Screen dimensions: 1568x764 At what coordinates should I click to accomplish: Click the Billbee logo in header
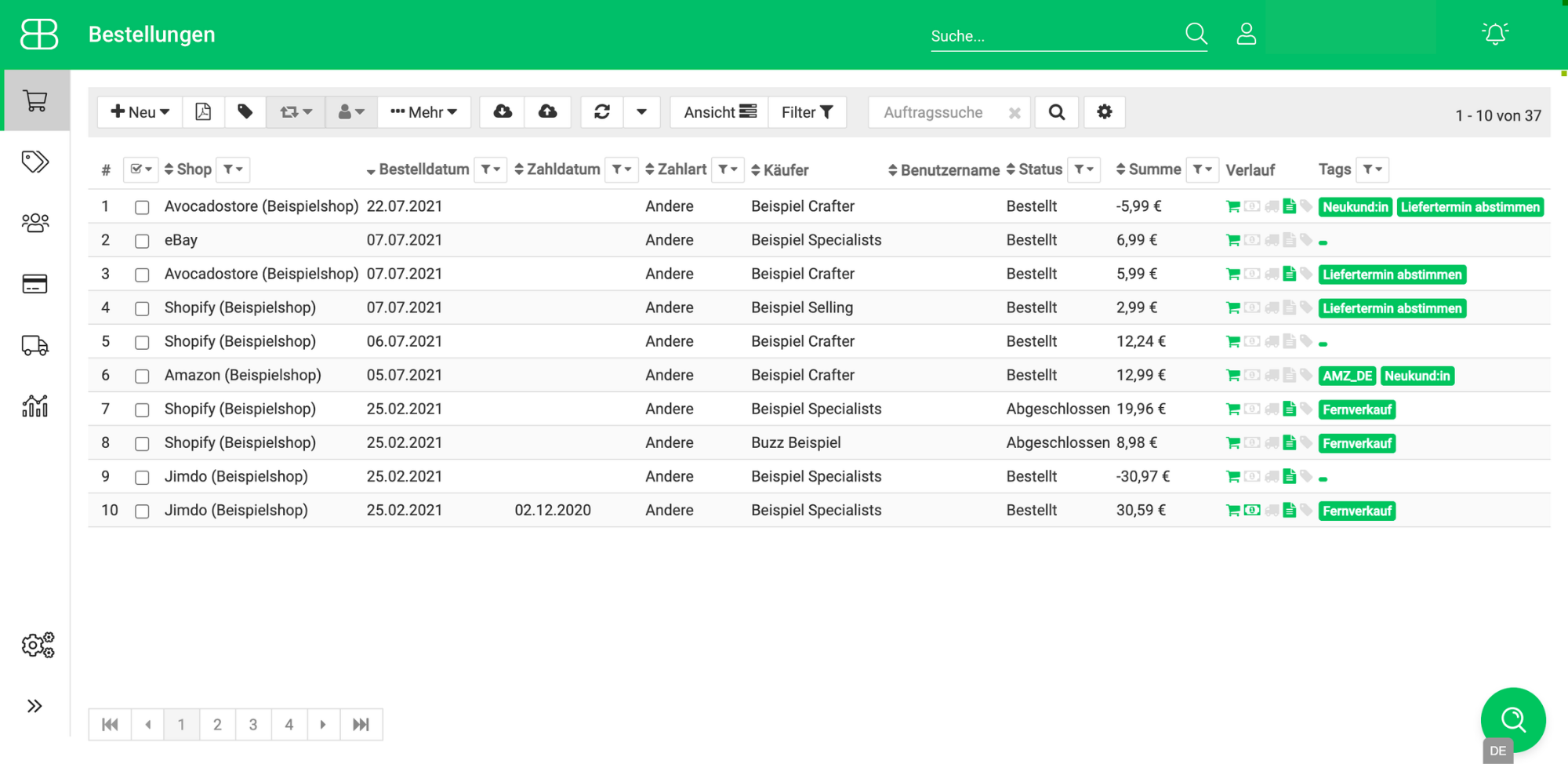click(x=39, y=35)
